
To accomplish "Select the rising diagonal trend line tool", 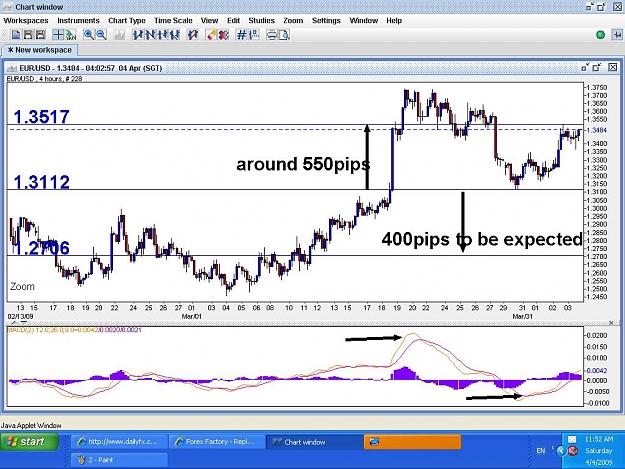I will [x=138, y=35].
